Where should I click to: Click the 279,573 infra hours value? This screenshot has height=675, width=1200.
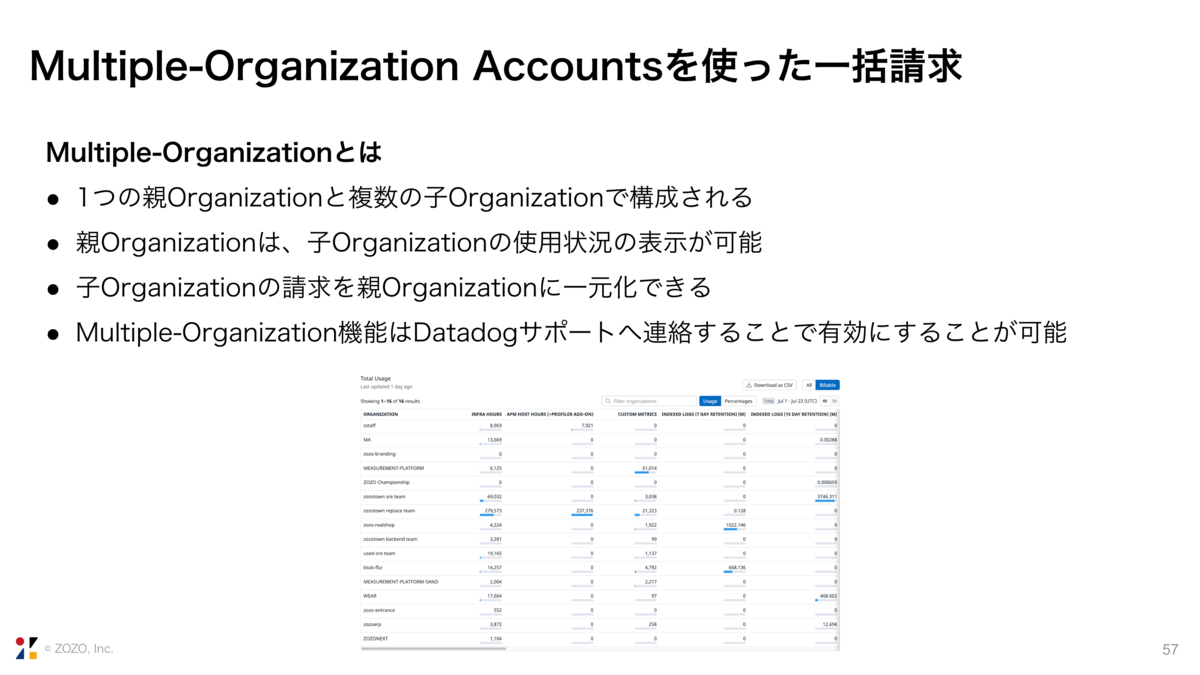click(x=493, y=510)
